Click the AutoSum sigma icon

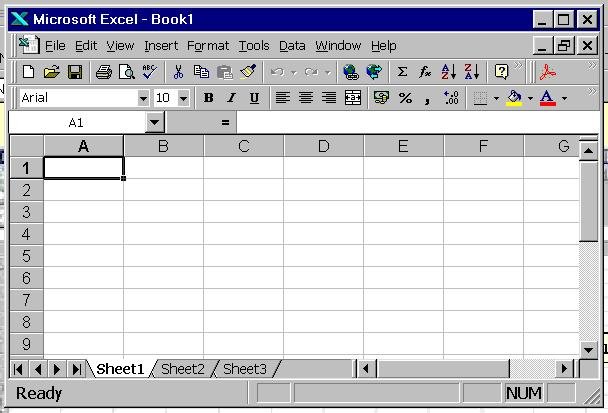[402, 72]
